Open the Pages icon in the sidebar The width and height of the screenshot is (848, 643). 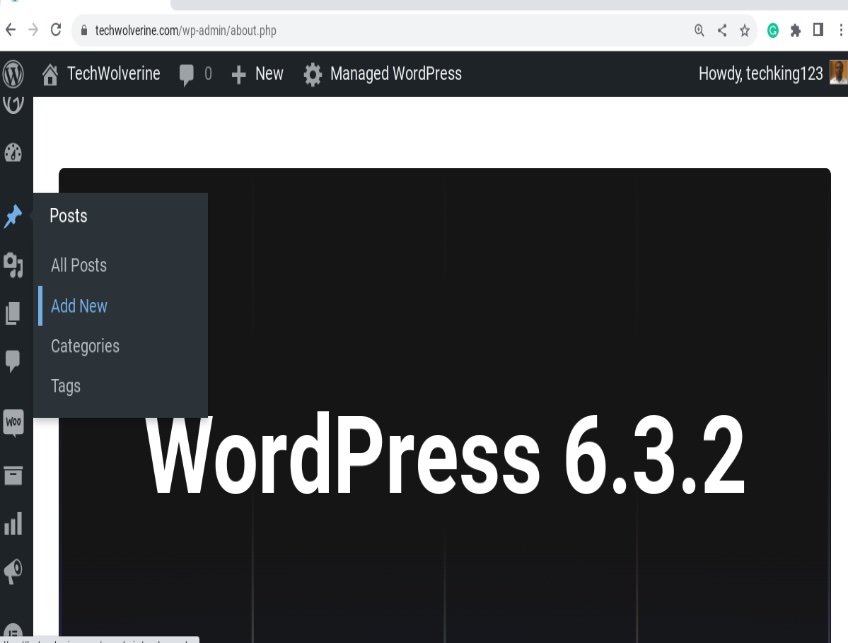[x=13, y=313]
